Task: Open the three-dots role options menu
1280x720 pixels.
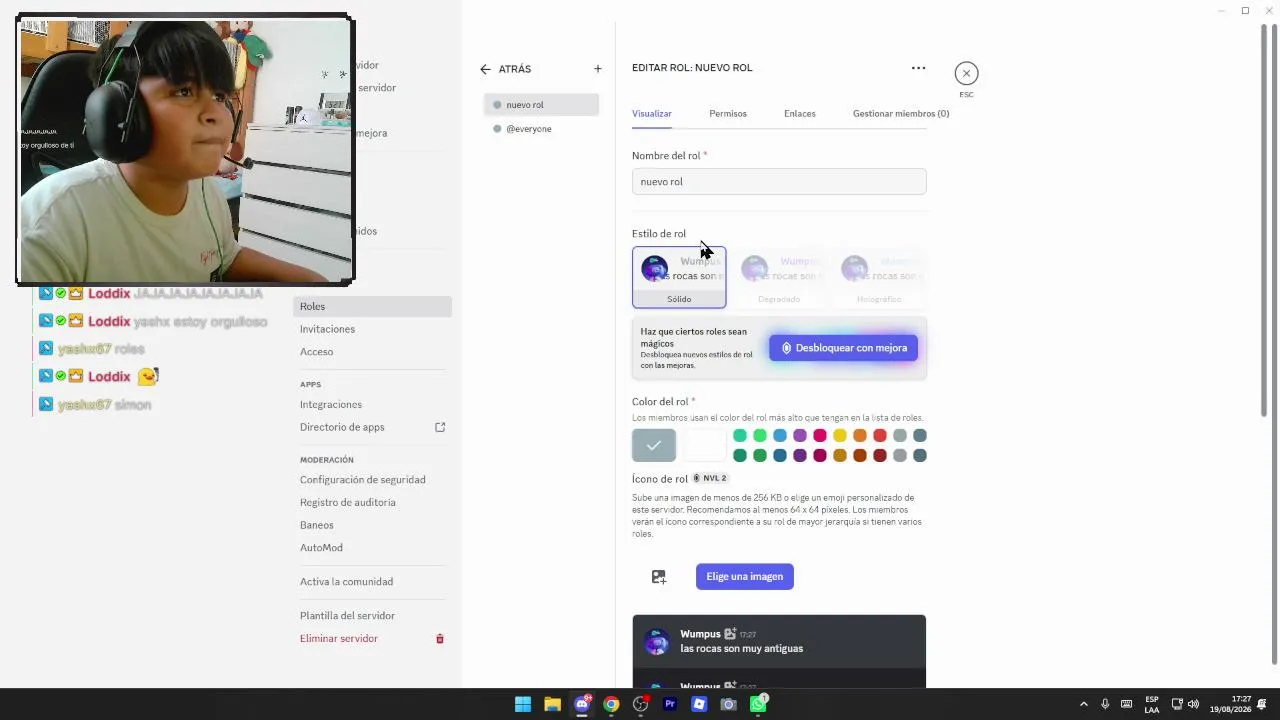Action: tap(918, 68)
